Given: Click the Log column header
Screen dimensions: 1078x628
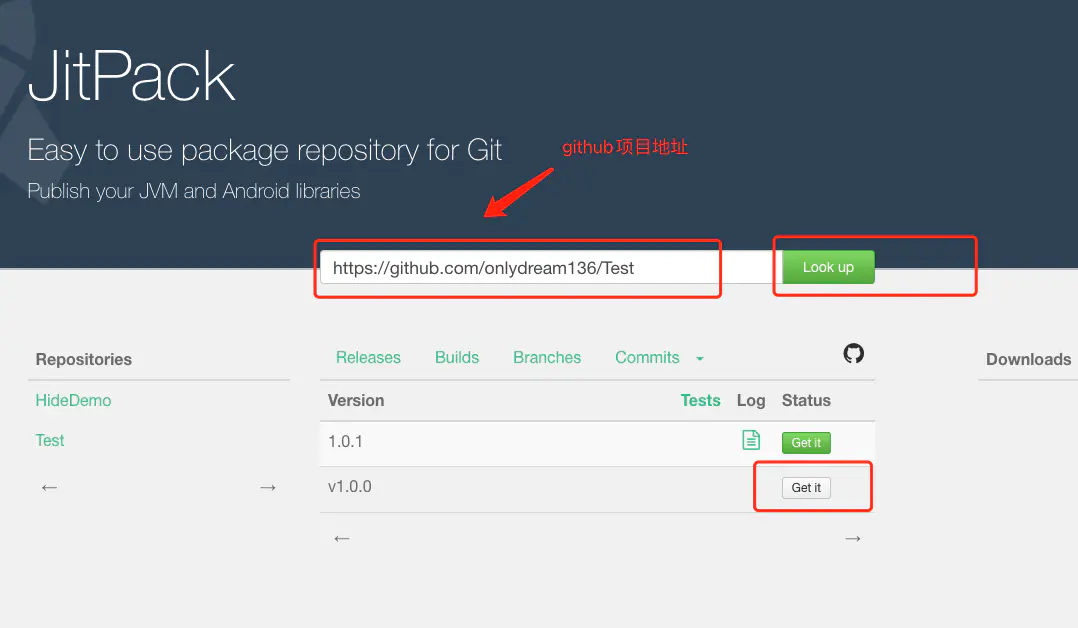Looking at the screenshot, I should [x=751, y=400].
